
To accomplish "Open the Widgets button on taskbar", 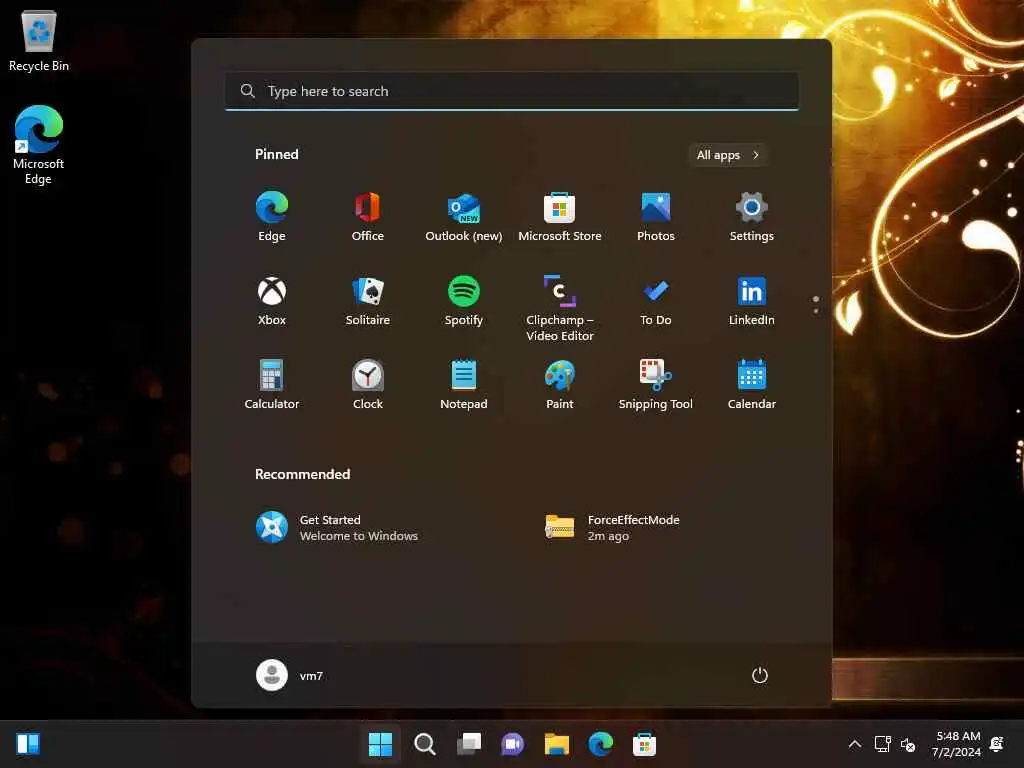I will click(x=28, y=743).
